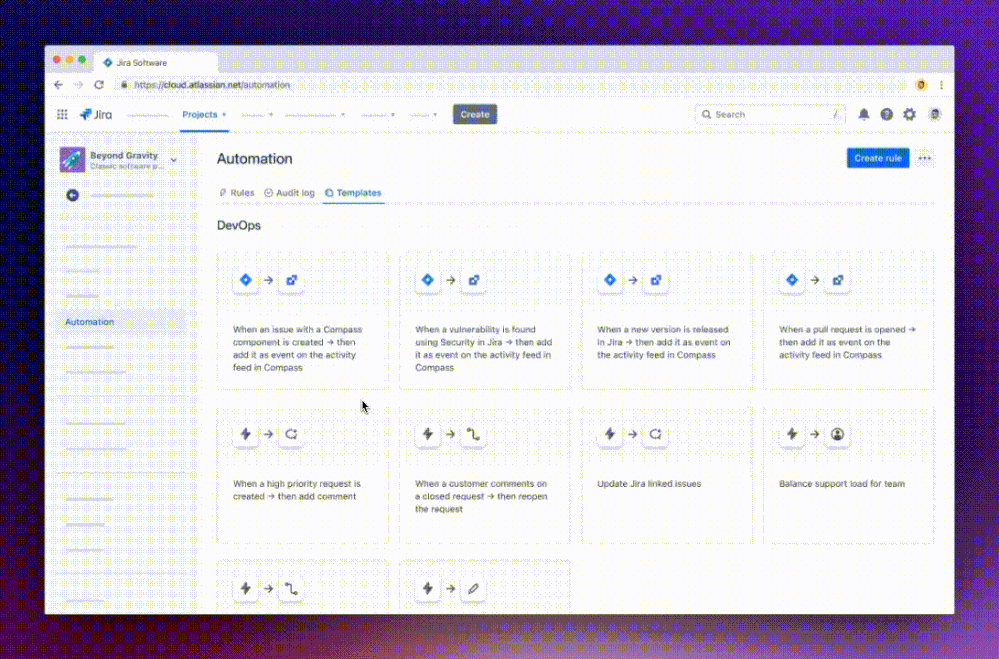Click the person icon on Balance support load card
The width and height of the screenshot is (999, 659).
pos(838,434)
